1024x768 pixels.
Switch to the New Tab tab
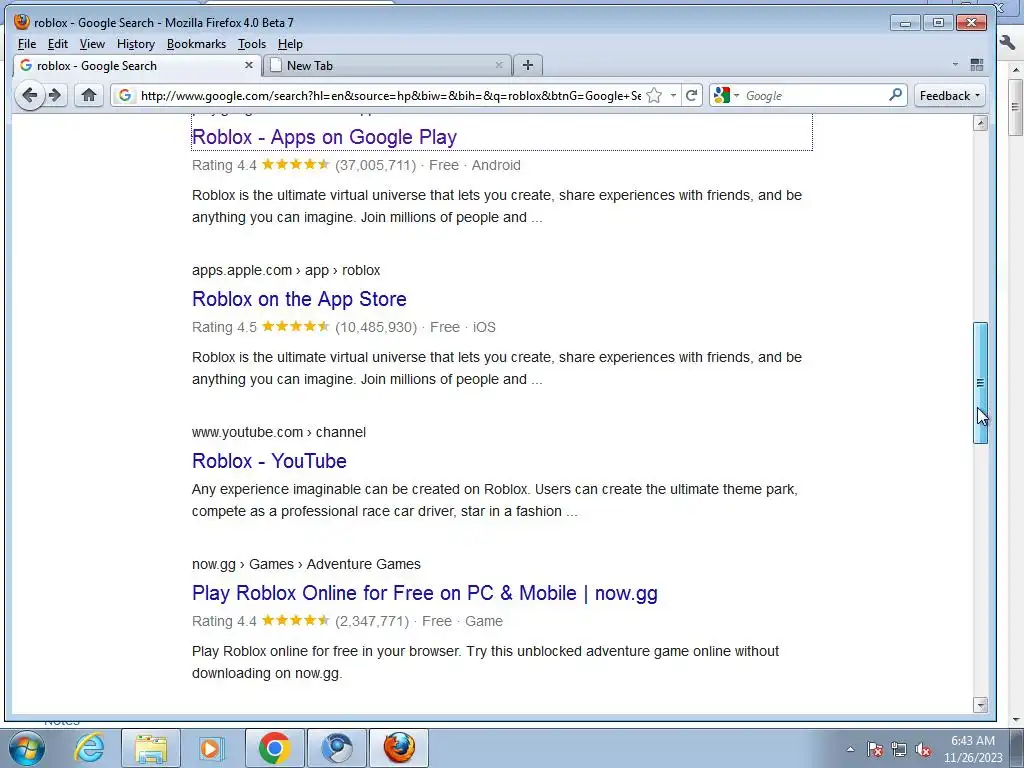pos(387,65)
